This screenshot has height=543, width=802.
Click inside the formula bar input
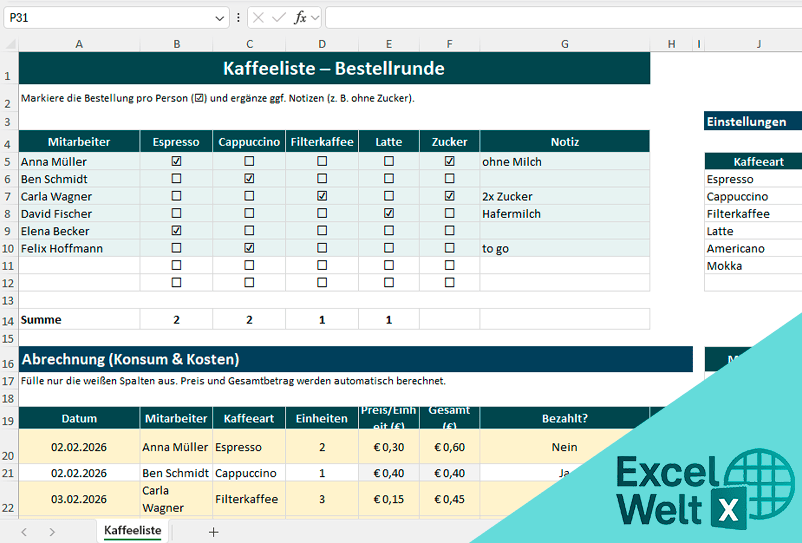pyautogui.click(x=560, y=17)
